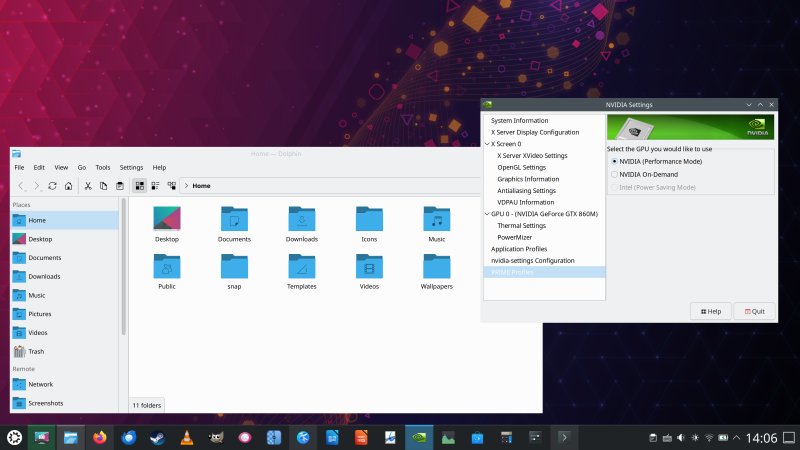
Task: Open the Go menu in Dolphin
Action: click(x=82, y=167)
